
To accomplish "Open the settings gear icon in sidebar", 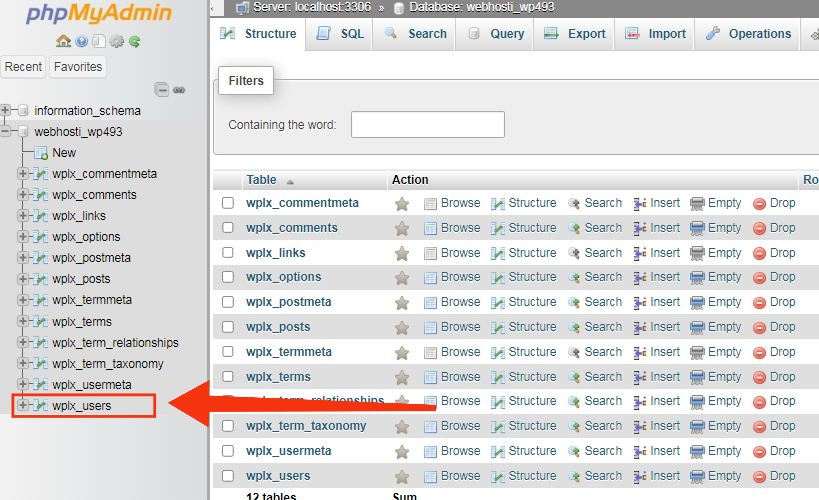I will point(116,41).
